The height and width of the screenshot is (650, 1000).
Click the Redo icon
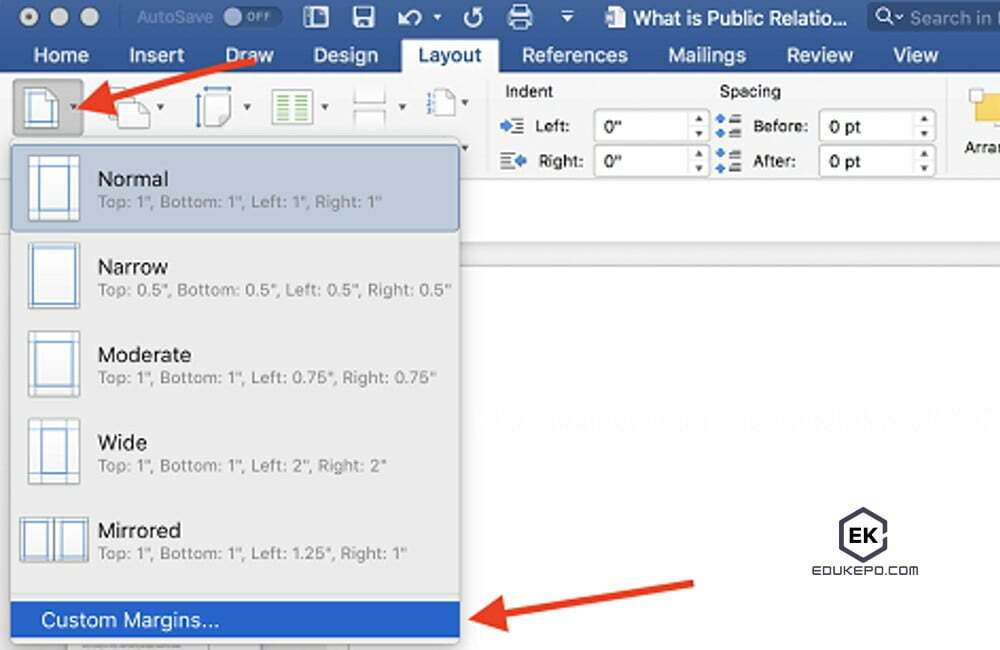pyautogui.click(x=474, y=16)
